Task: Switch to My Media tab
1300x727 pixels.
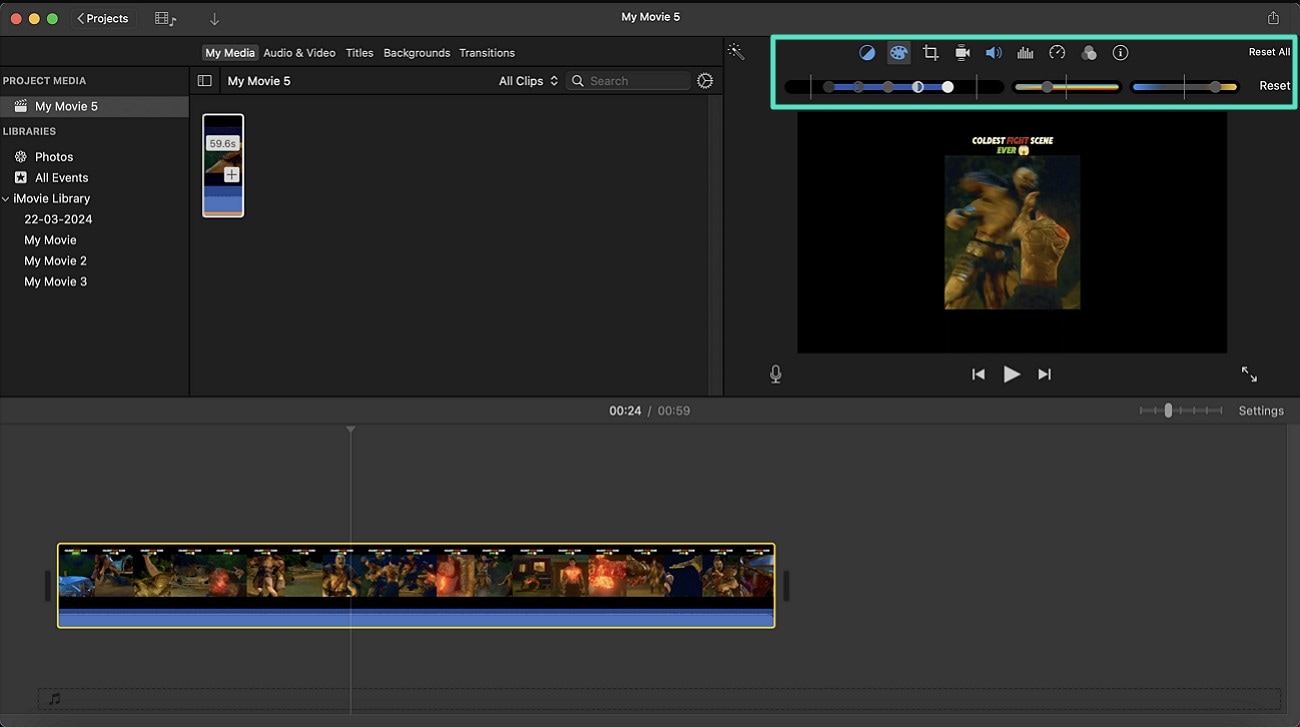Action: [230, 53]
